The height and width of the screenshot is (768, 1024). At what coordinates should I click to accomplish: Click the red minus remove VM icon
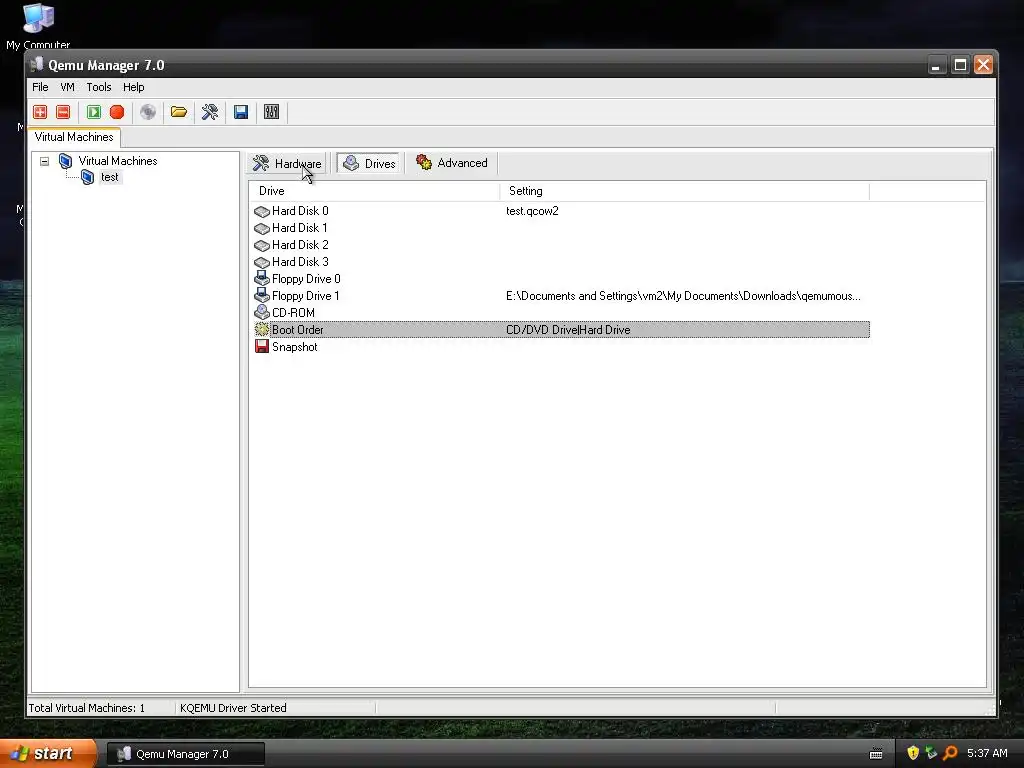(x=63, y=112)
